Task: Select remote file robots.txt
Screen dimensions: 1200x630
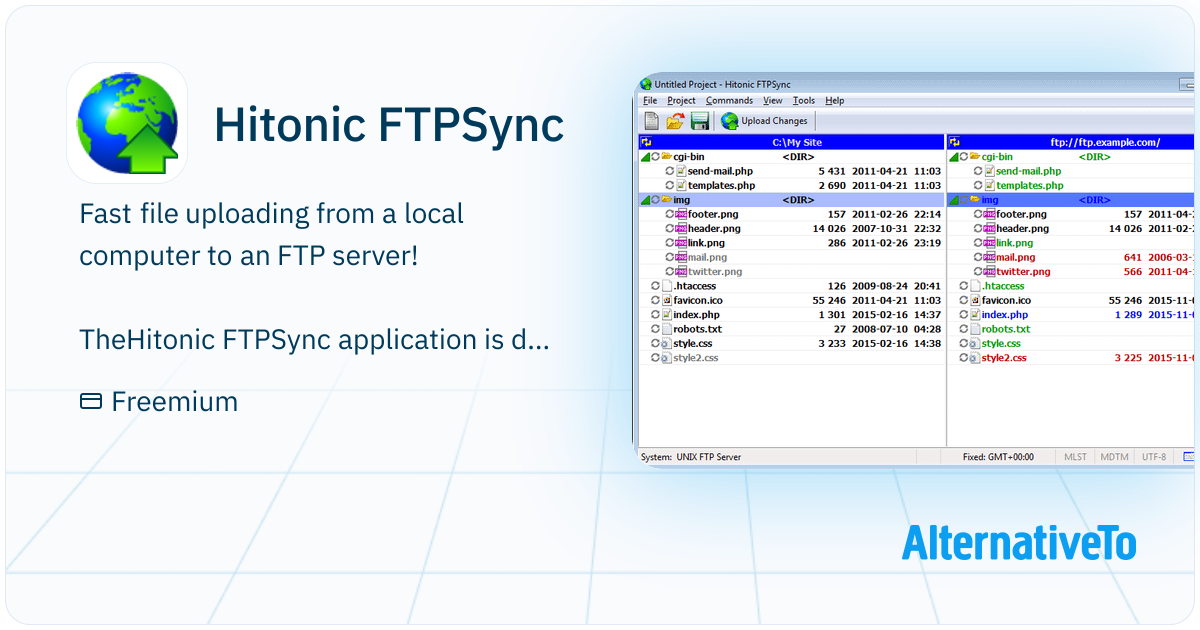Action: tap(1006, 329)
